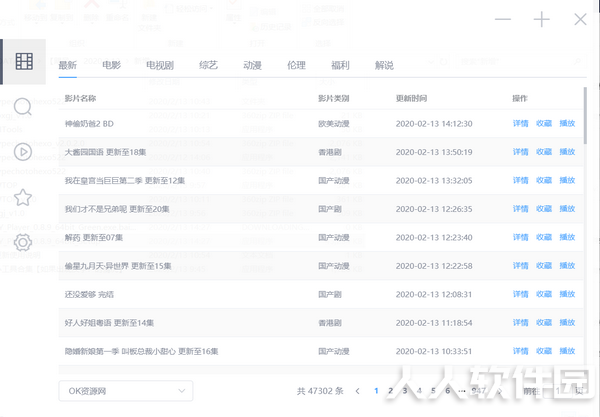
Task: Click the 影片名称 column header
Action: coord(80,98)
